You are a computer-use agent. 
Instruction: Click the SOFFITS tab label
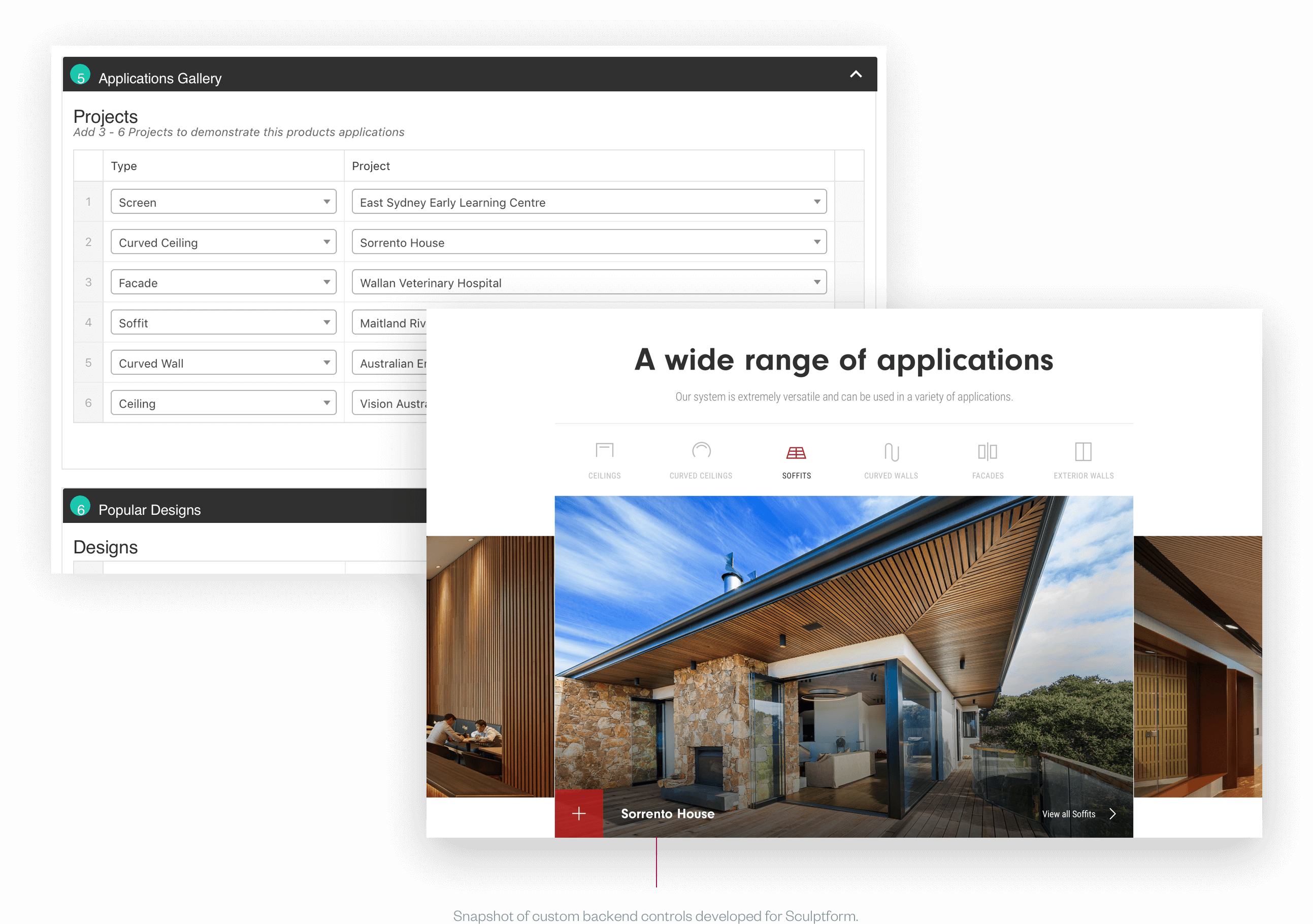(x=796, y=476)
